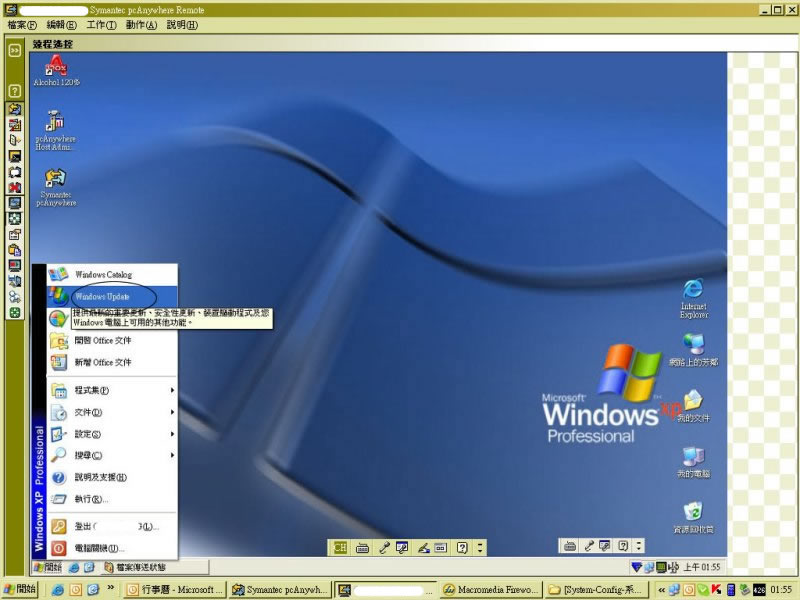The width and height of the screenshot is (800, 600).
Task: Click the local 開始 Start button
Action: click(x=20, y=589)
